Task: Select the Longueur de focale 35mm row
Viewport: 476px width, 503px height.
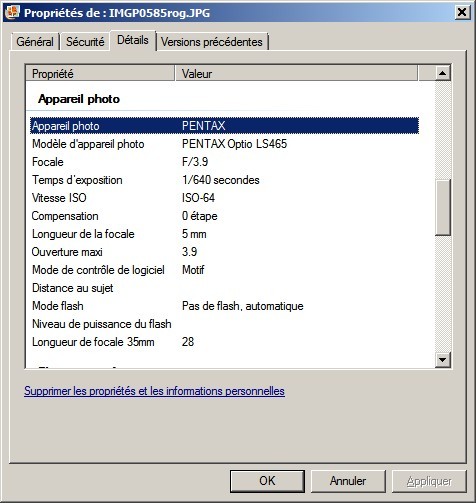Action: [x=224, y=342]
